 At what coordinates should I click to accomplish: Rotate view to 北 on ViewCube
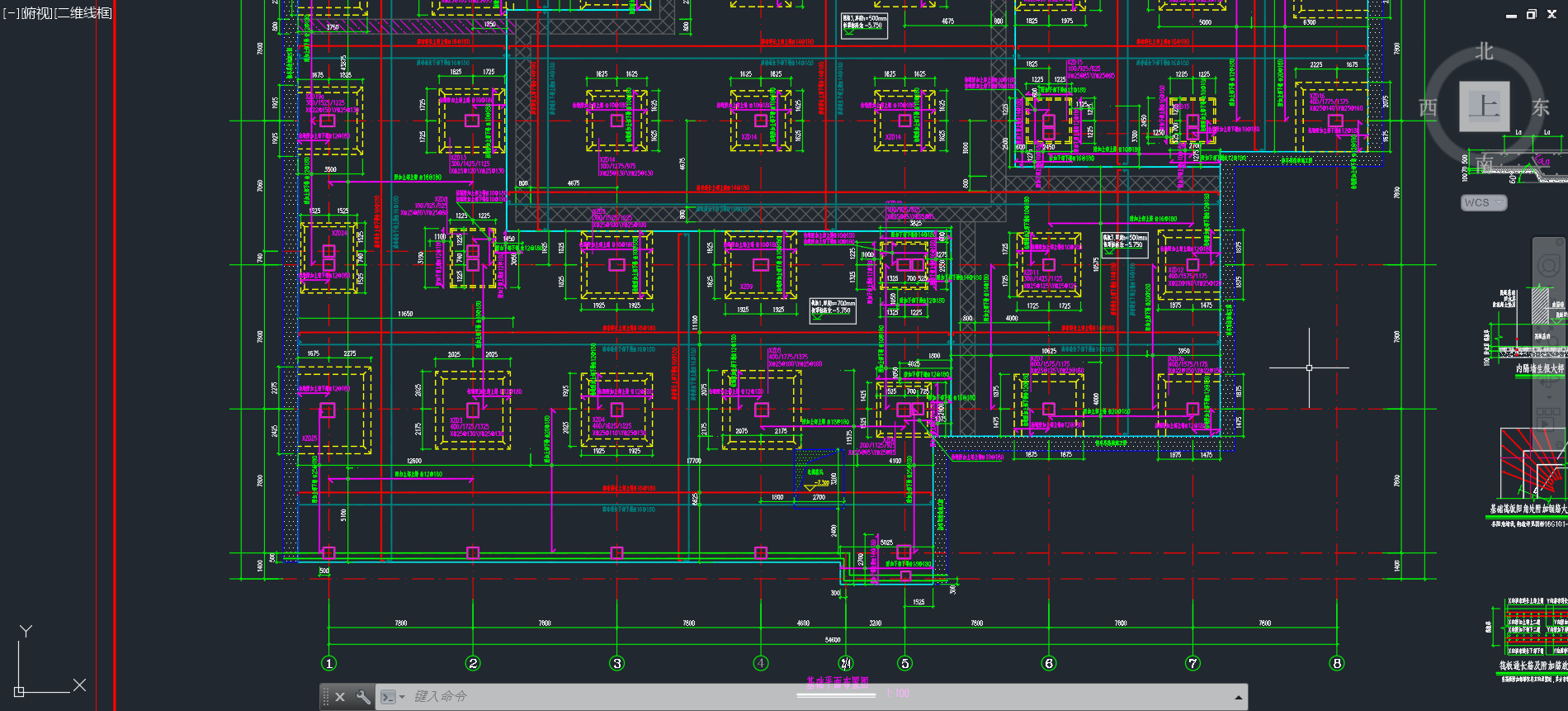pyautogui.click(x=1484, y=52)
